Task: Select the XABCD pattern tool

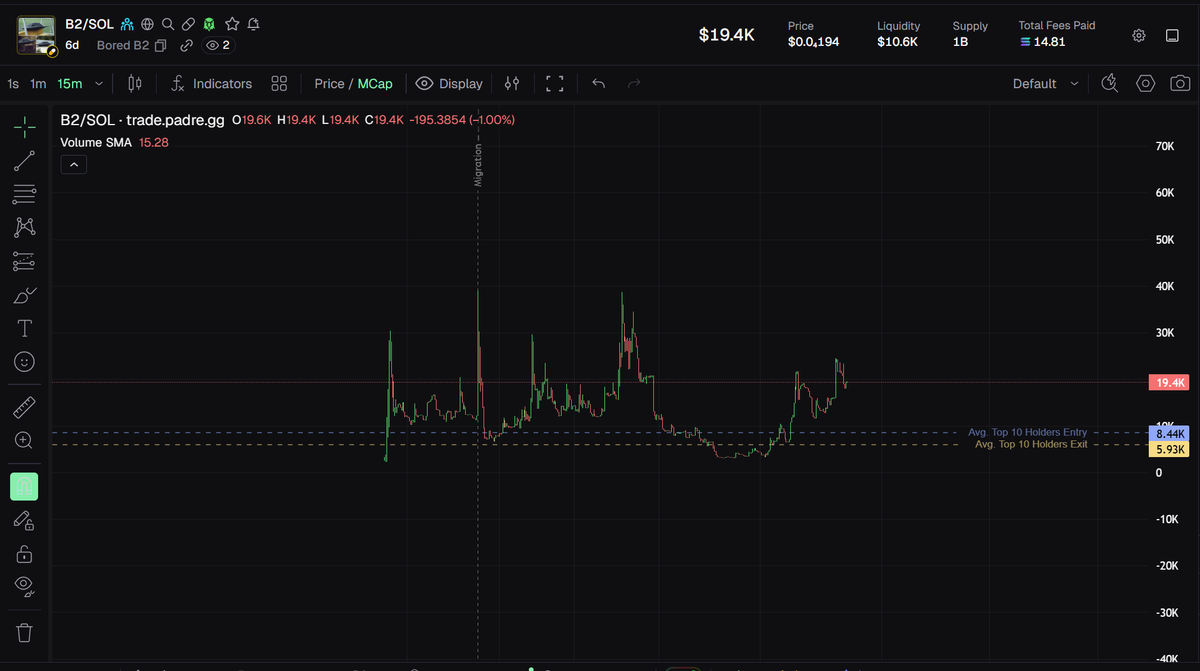Action: (25, 228)
